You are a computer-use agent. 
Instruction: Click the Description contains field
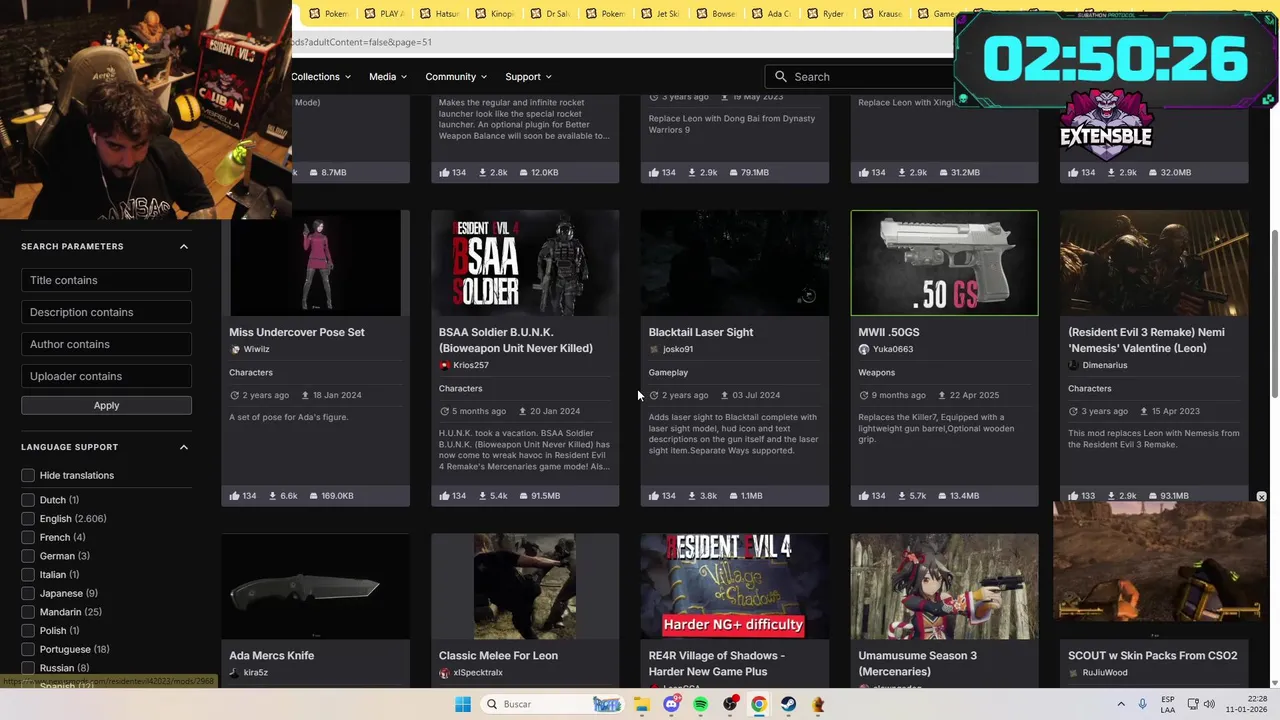[106, 312]
